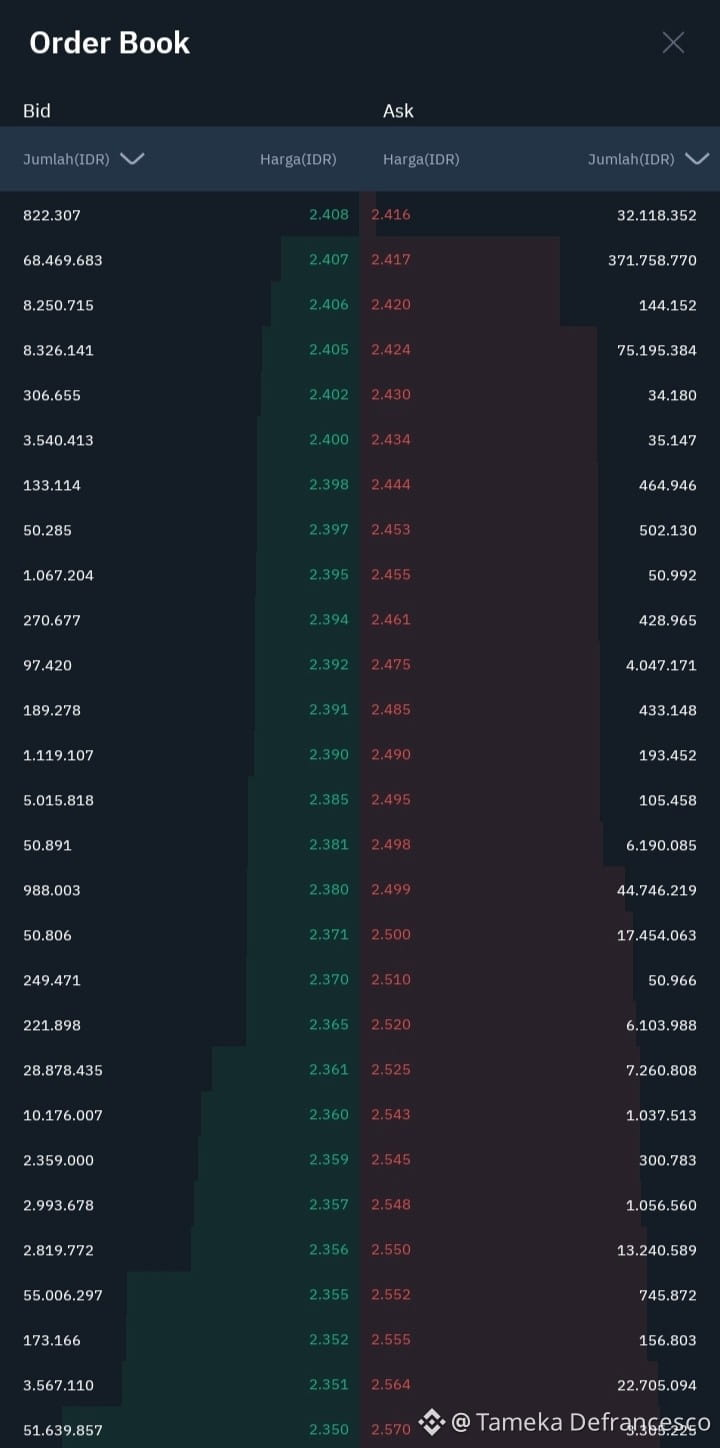This screenshot has width=720, height=1448.
Task: Select ask price 2.416
Action: point(391,214)
